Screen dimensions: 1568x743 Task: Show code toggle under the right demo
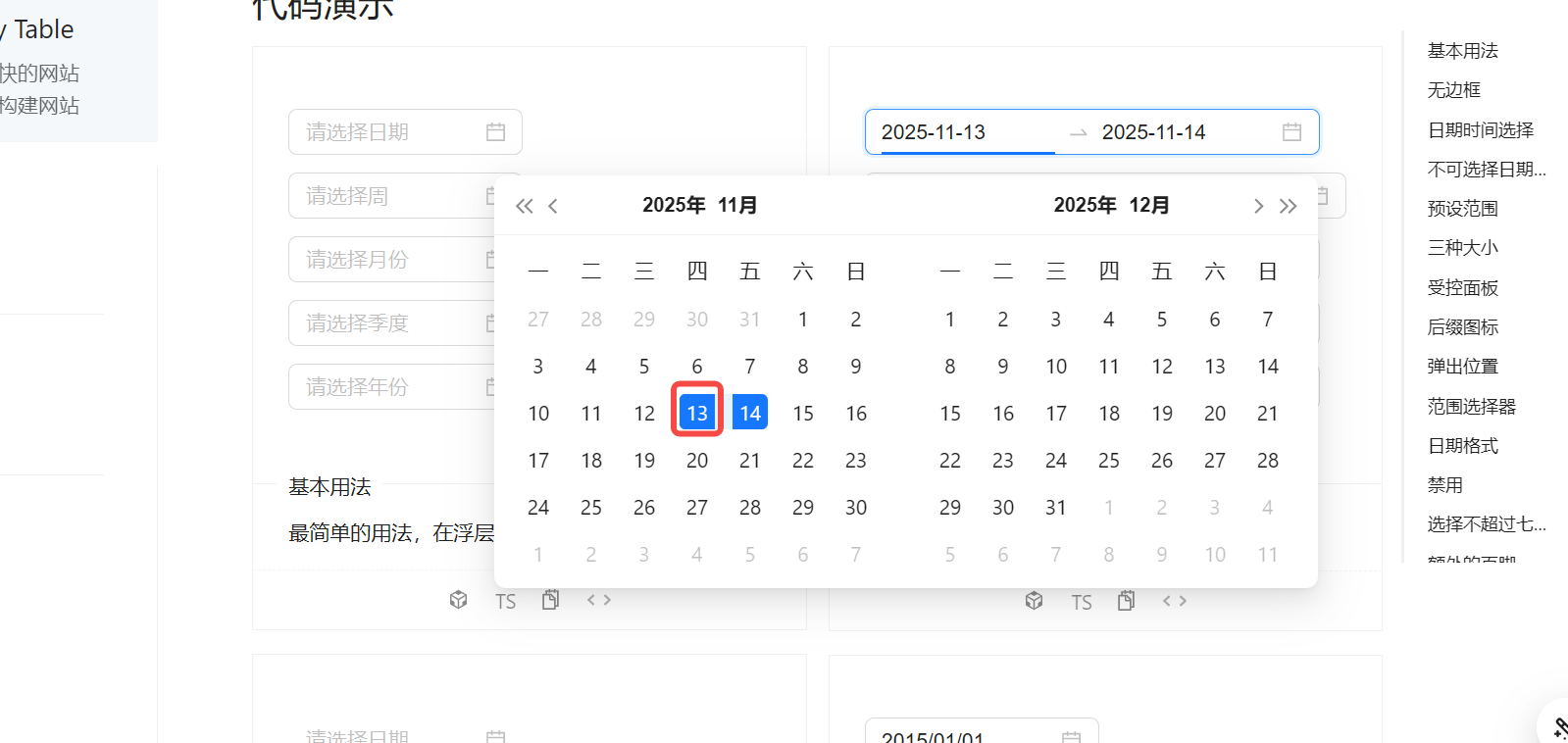(x=1174, y=601)
